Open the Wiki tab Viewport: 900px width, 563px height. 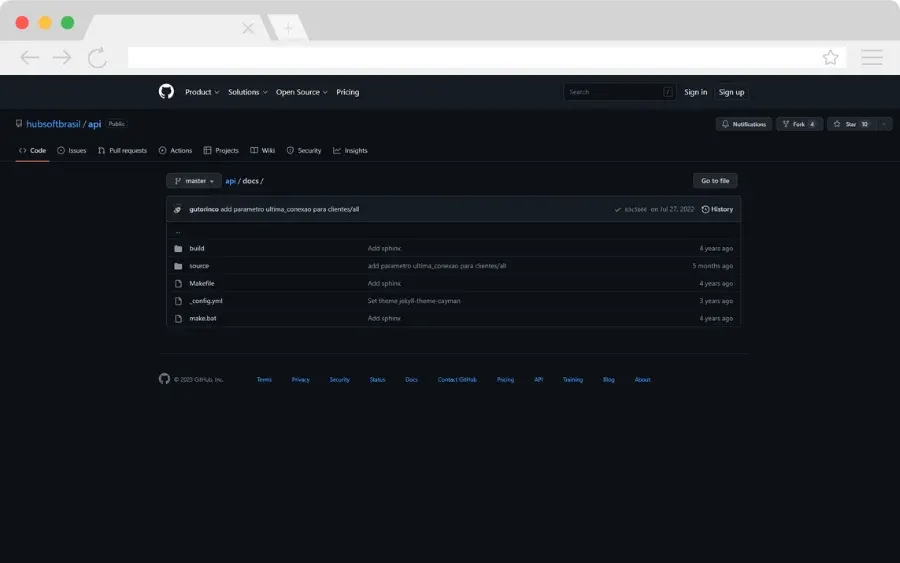coord(262,150)
